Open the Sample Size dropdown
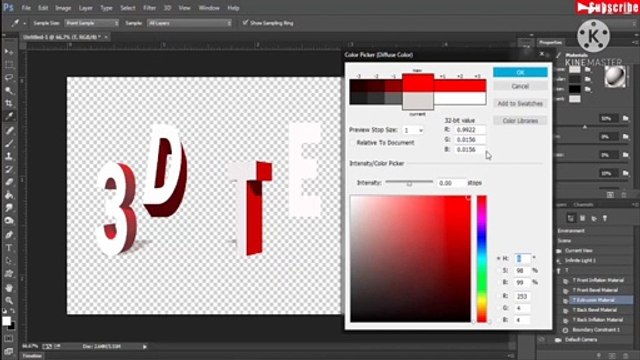 91,23
